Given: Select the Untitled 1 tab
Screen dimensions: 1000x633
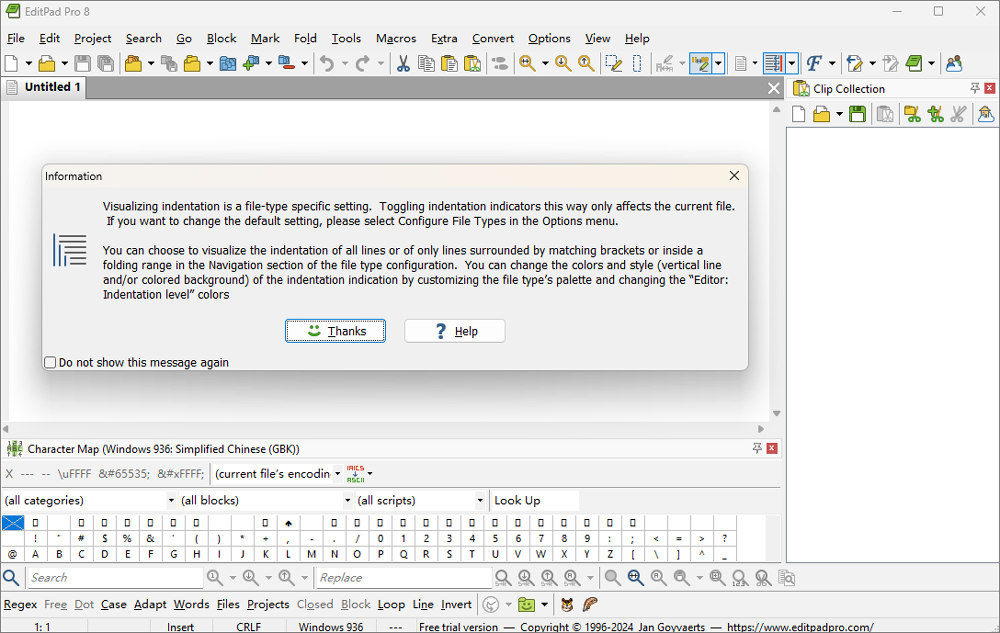Looking at the screenshot, I should point(44,87).
